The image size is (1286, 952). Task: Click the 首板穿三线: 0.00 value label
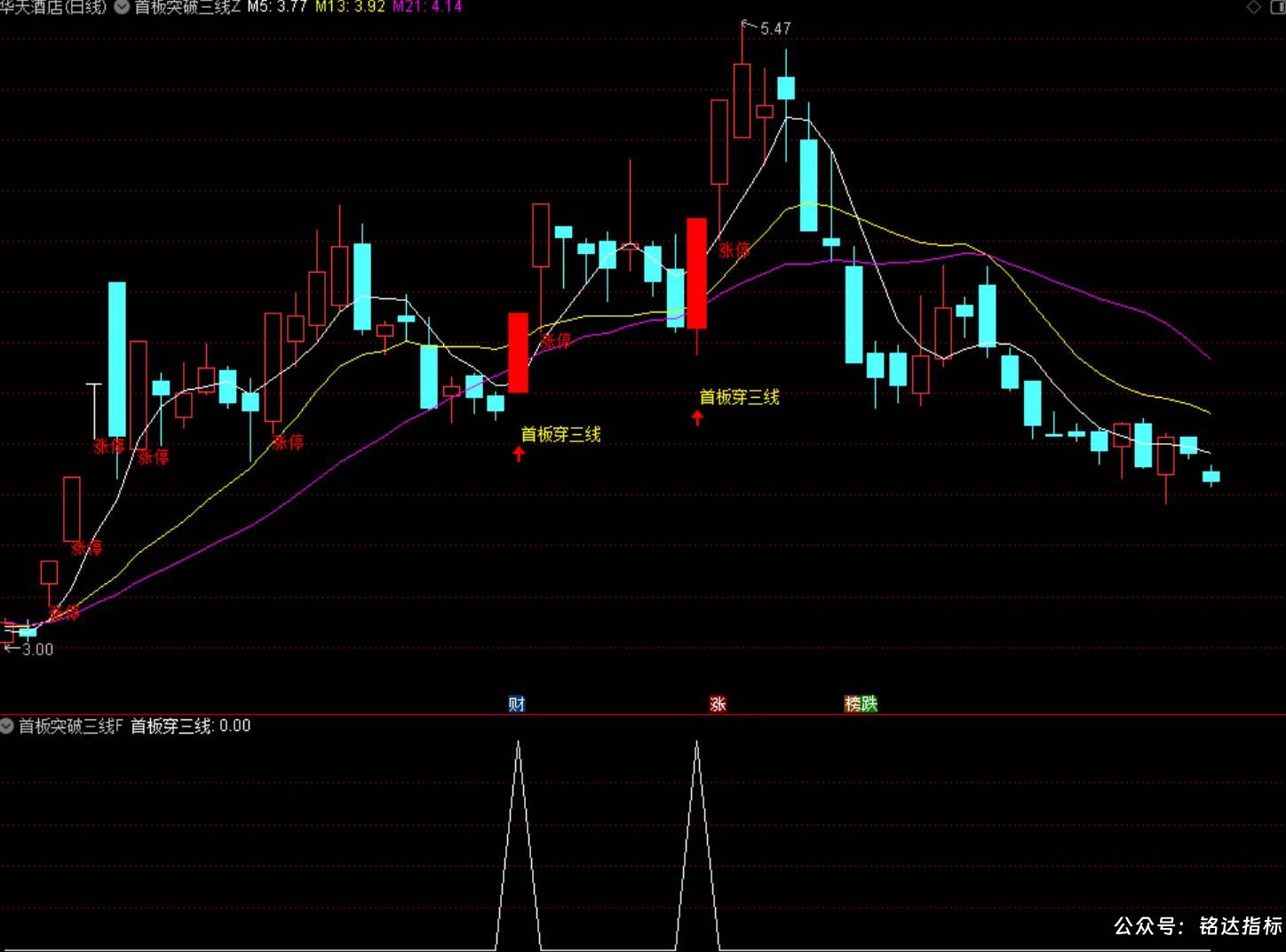pos(191,726)
